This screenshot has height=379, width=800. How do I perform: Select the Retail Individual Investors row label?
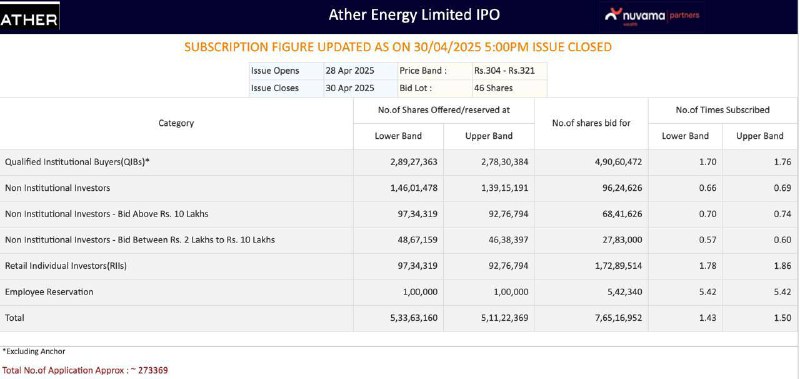(x=66, y=266)
